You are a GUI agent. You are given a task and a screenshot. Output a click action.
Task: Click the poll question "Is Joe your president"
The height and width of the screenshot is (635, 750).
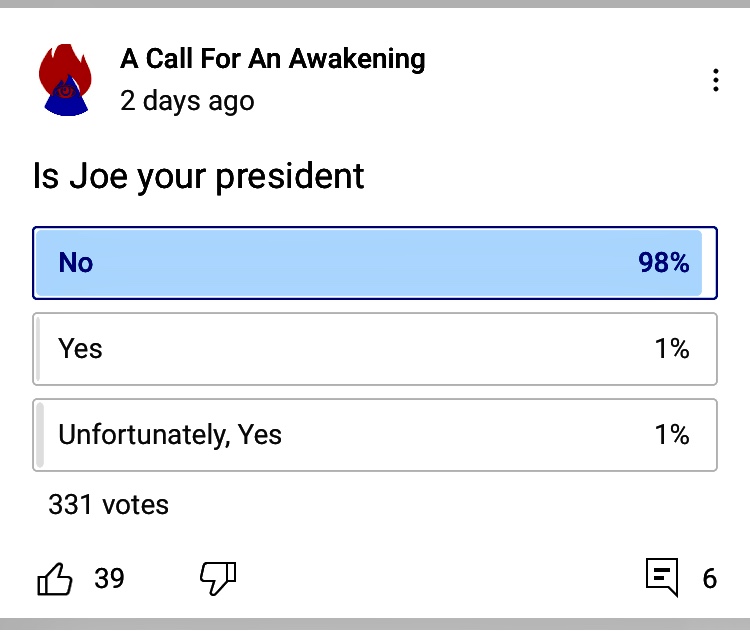198,177
